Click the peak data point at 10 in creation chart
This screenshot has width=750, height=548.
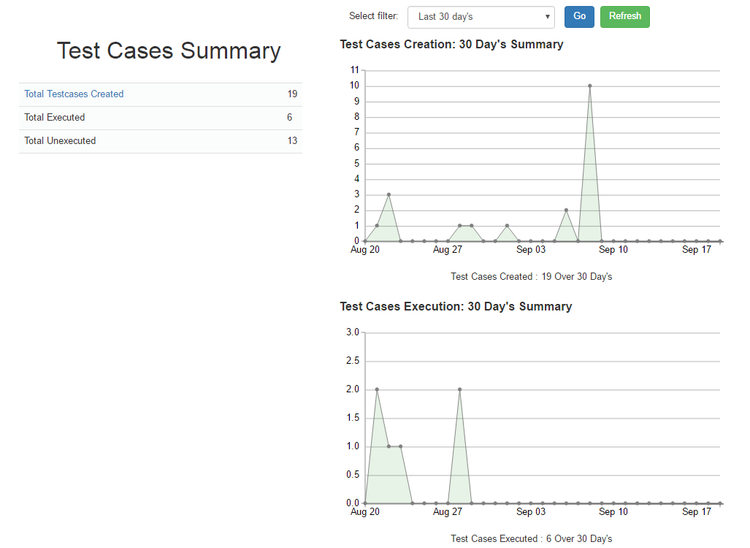pos(590,86)
